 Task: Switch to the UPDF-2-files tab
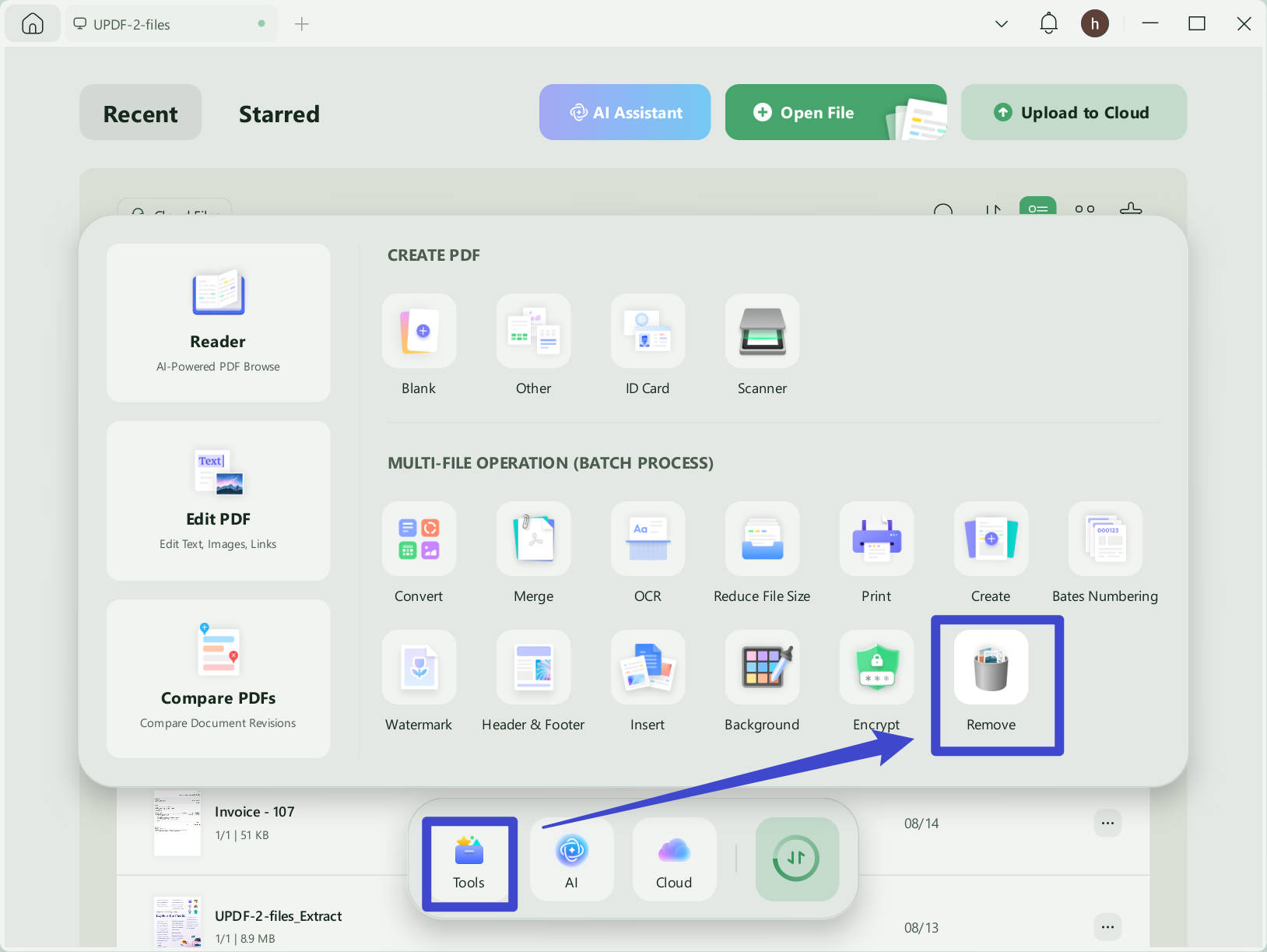171,24
